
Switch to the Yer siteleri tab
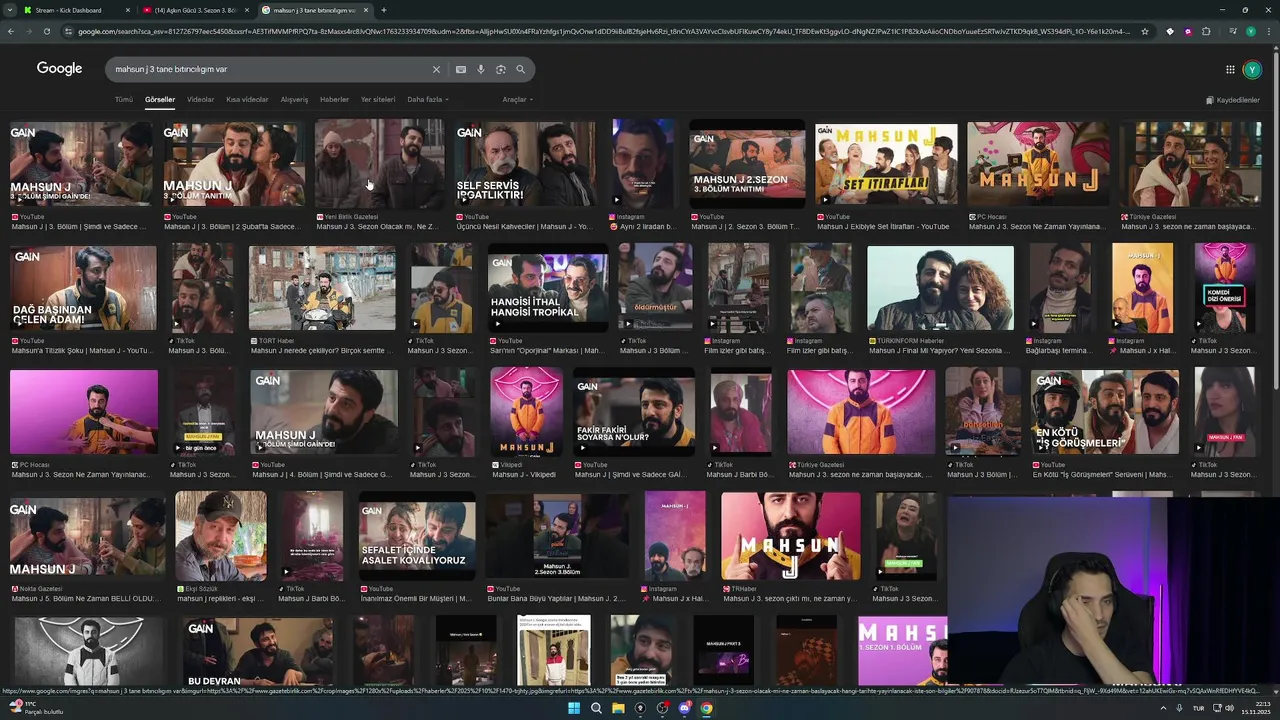[378, 100]
